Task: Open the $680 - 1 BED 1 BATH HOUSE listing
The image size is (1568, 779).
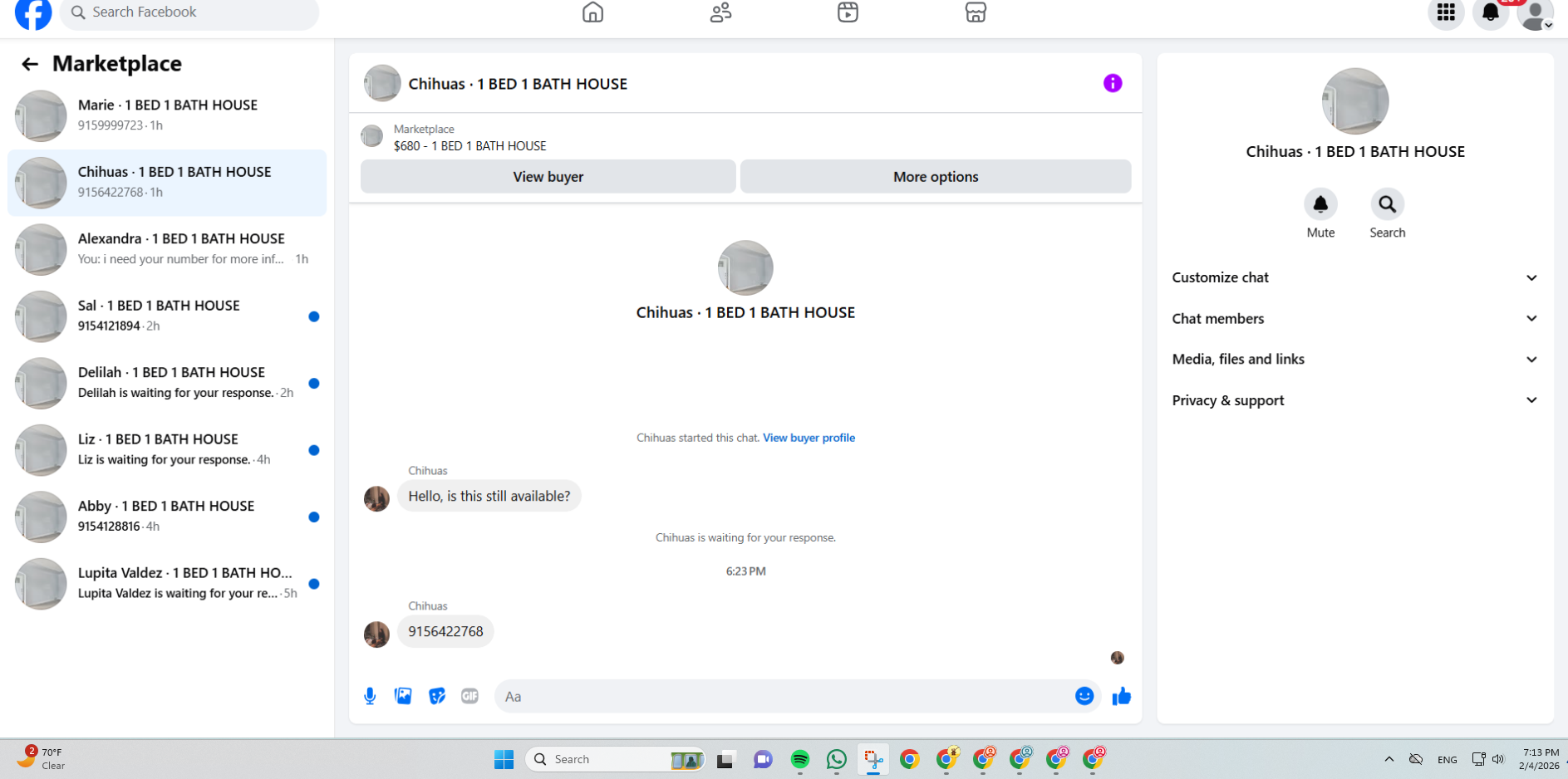Action: click(x=469, y=146)
